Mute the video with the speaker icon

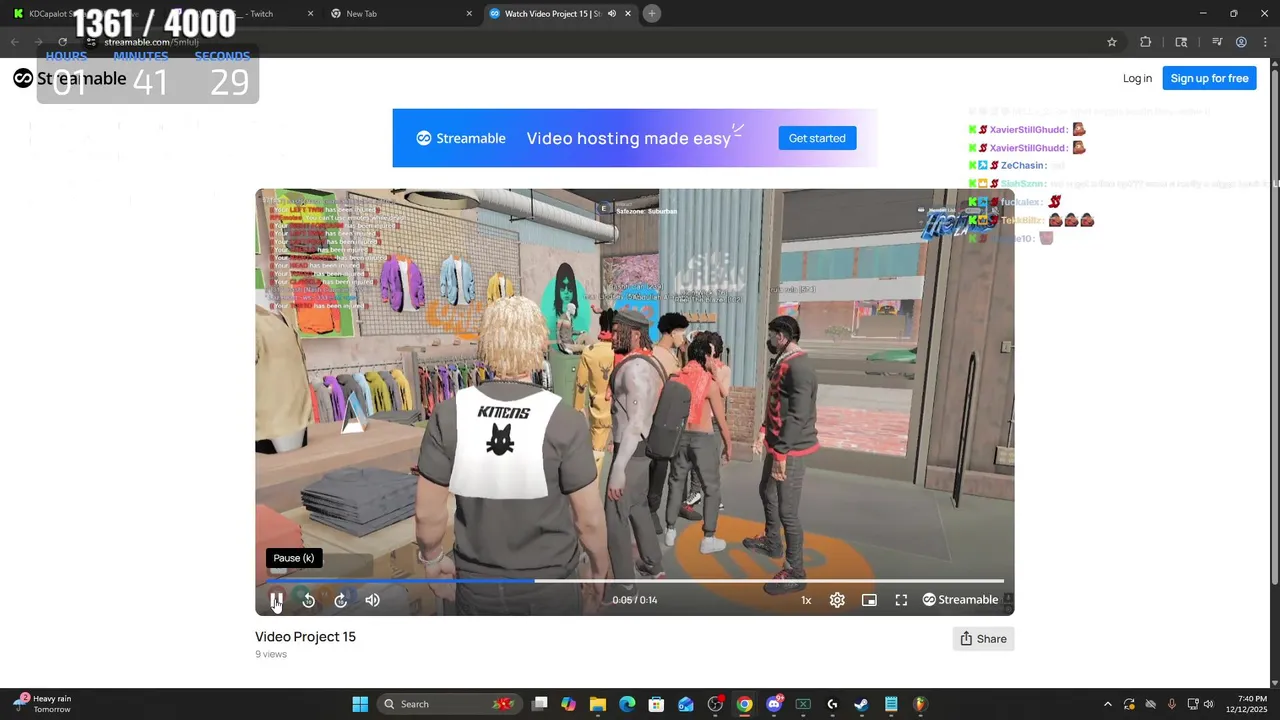[372, 600]
